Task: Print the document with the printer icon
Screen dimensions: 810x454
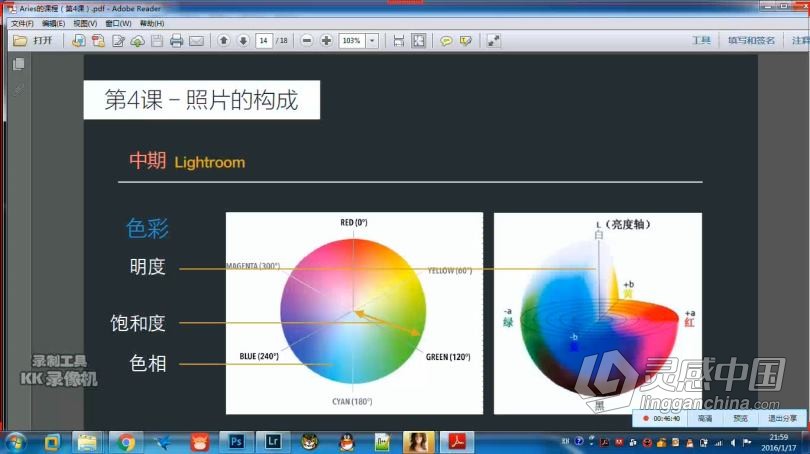Action: (x=177, y=41)
